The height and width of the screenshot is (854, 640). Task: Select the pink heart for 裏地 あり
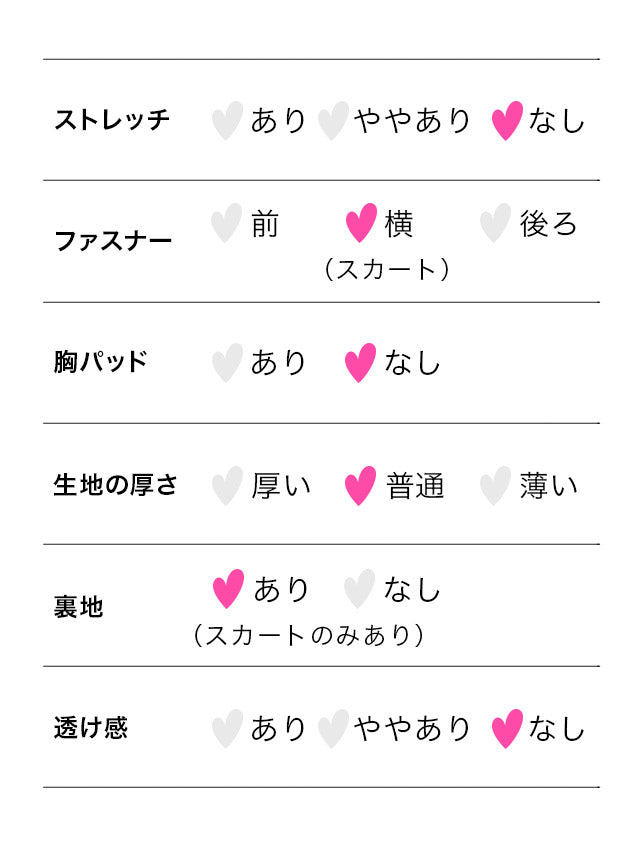(228, 589)
